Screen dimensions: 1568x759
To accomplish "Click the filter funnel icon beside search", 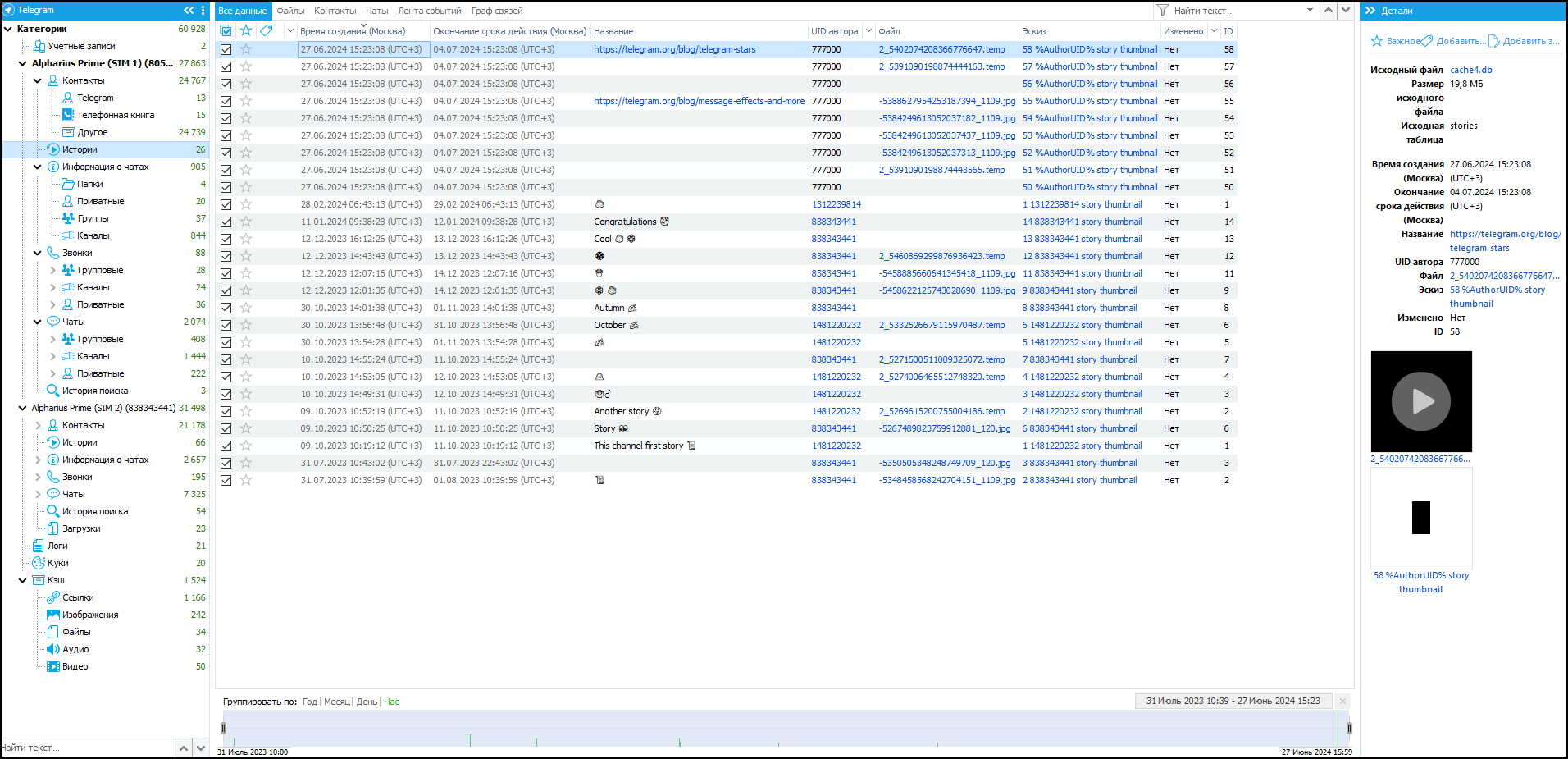I will [x=1162, y=11].
